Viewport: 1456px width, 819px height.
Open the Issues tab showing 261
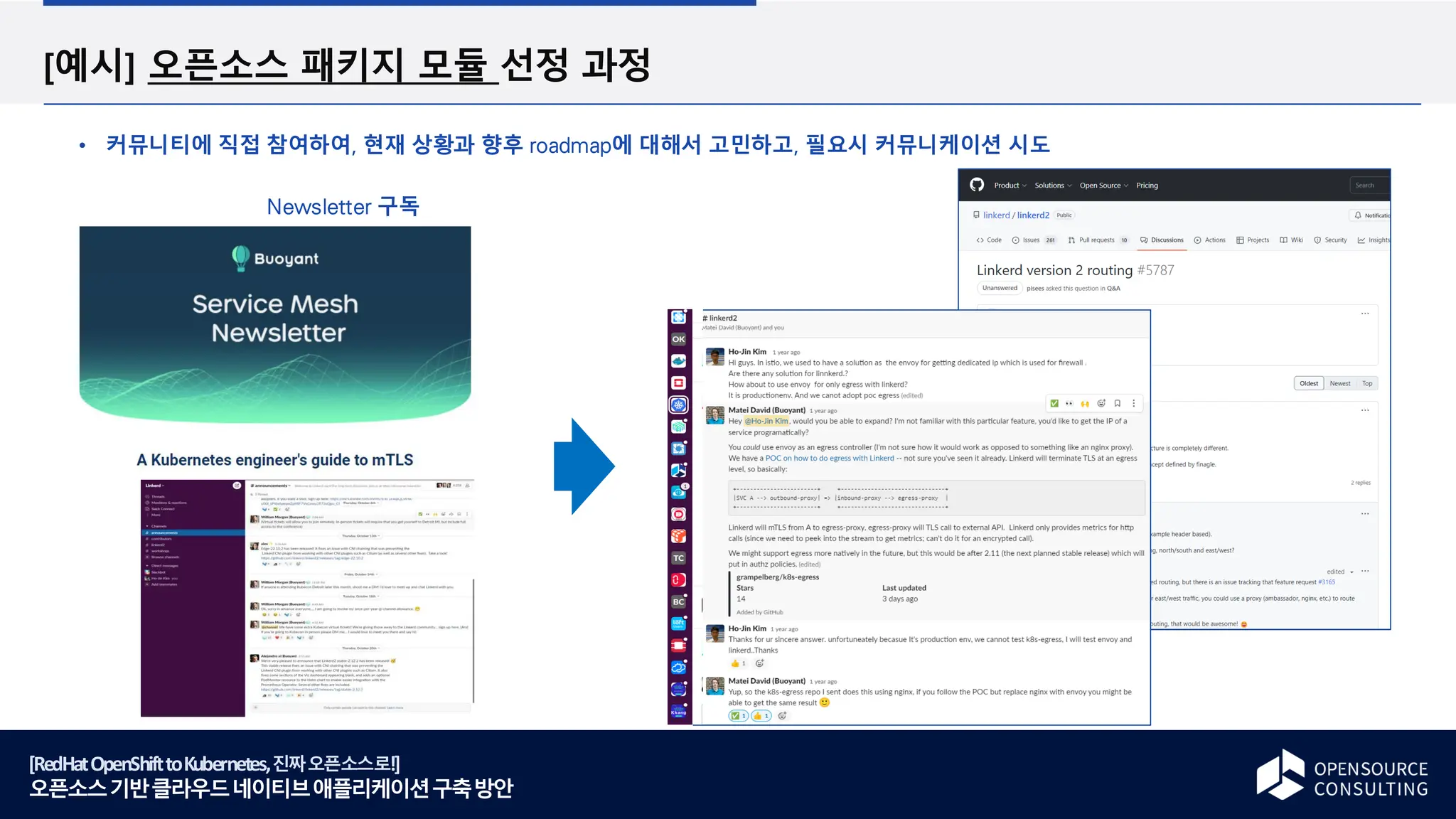[1034, 240]
